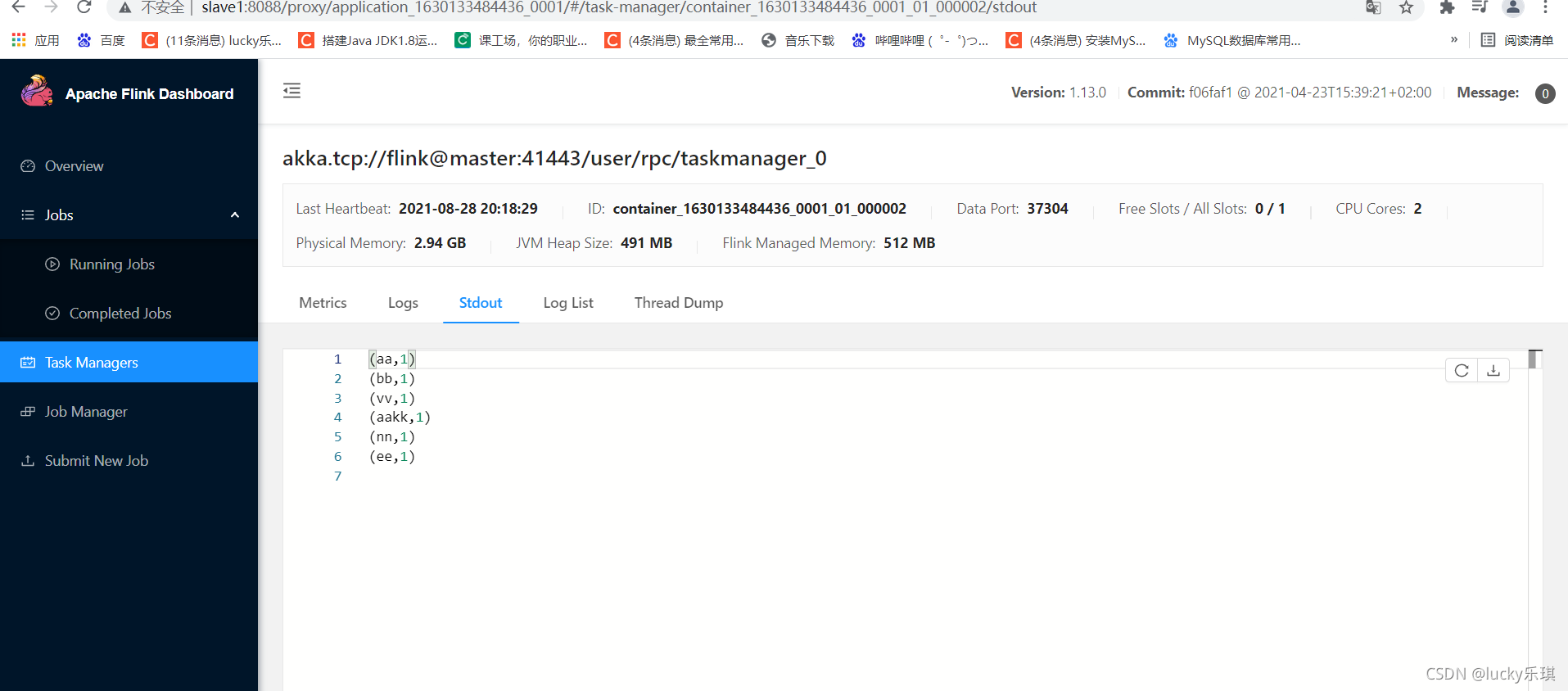Switch to the Log List tab
This screenshot has height=691, width=1568.
(568, 303)
